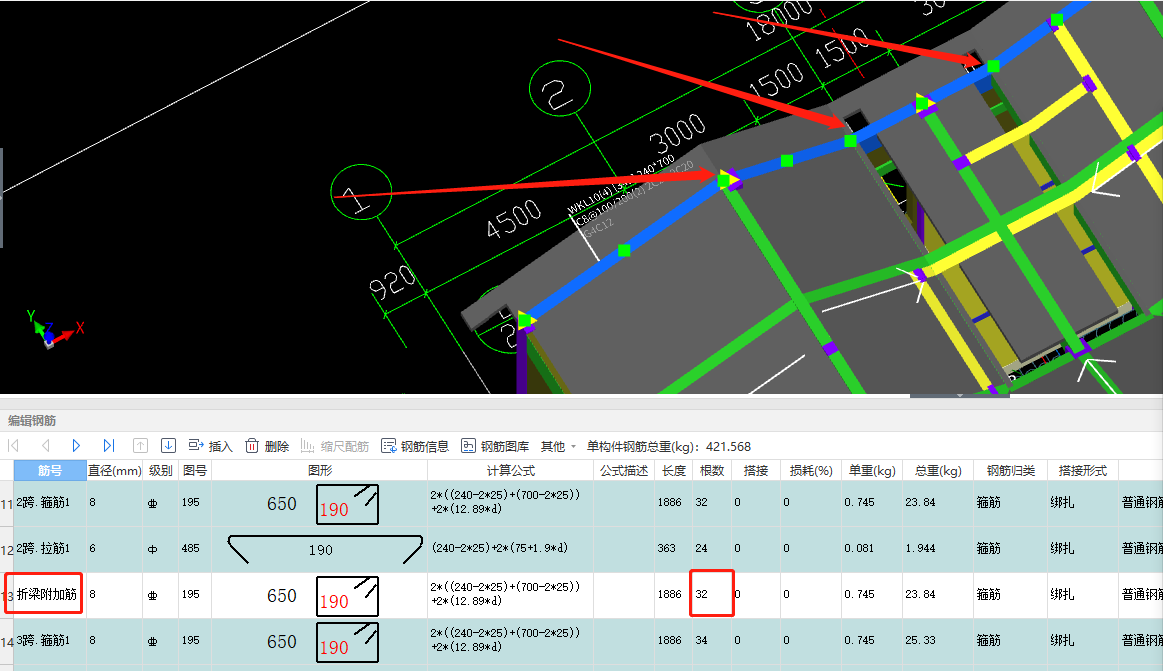Click the 920 dimension label
Screen dimensions: 1163x671
392,282
